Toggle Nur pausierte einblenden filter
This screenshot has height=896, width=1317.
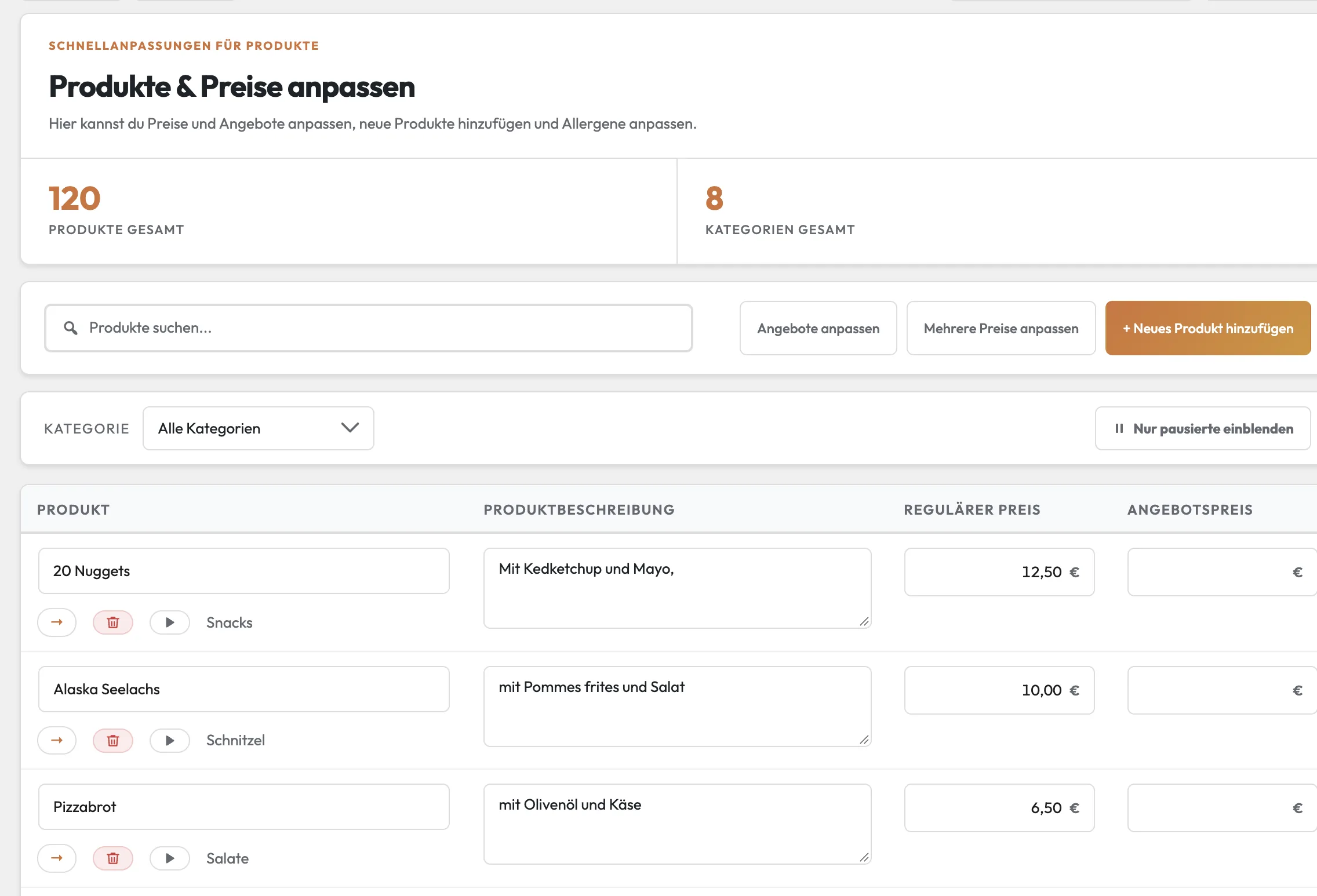(x=1203, y=428)
